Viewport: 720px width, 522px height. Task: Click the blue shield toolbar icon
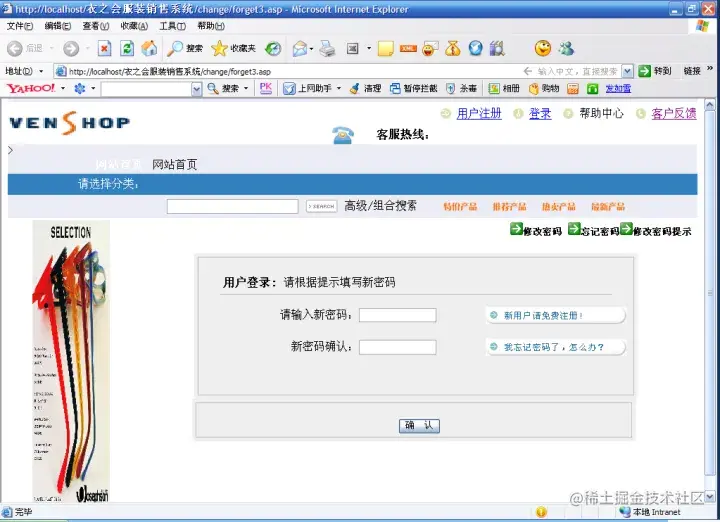pos(476,48)
